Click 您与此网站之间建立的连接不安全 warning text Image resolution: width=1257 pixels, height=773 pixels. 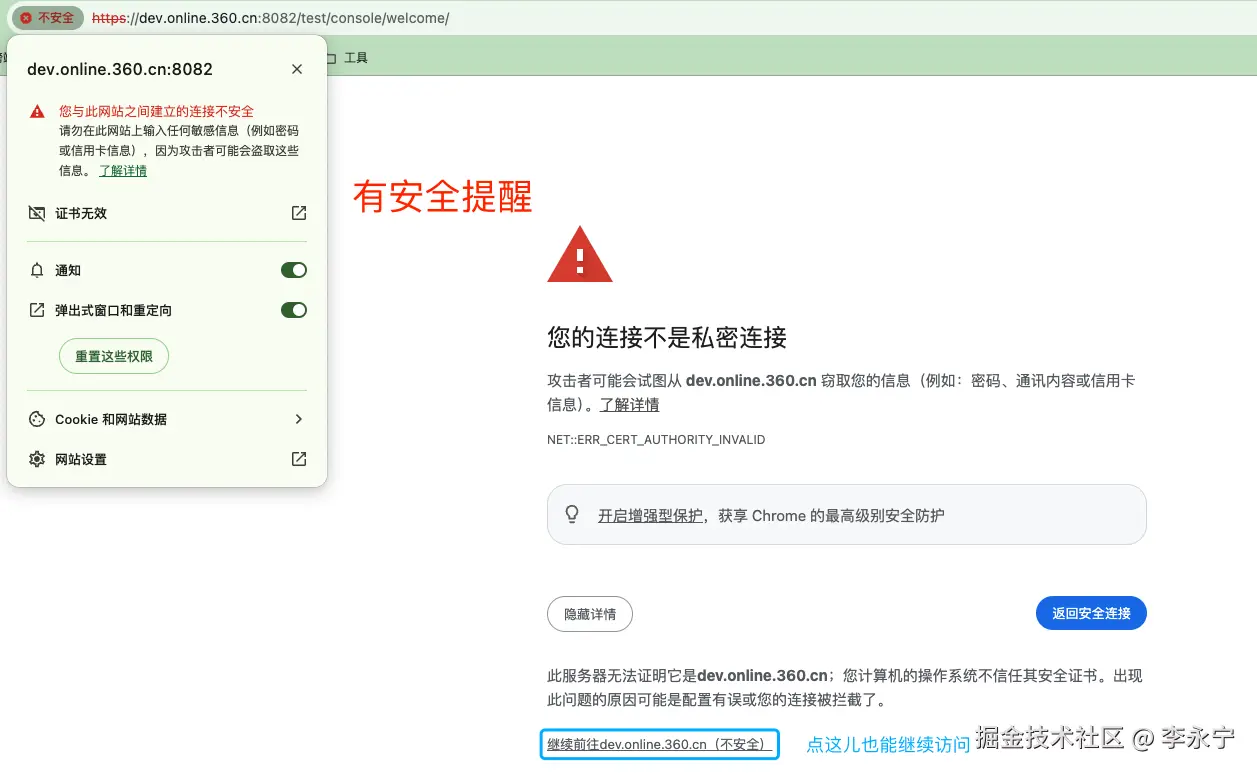[x=156, y=112]
